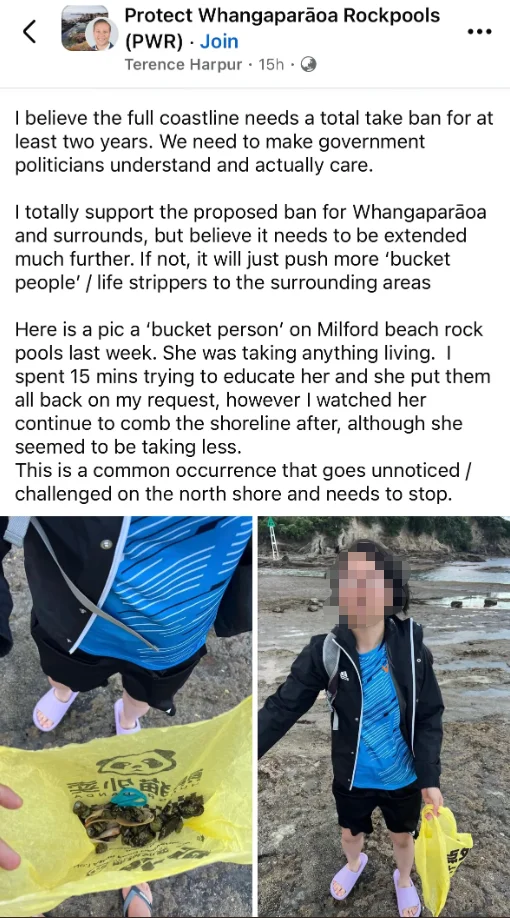Open Protect Whangaparāoa Rockpools group title
The image size is (510, 918).
(x=282, y=16)
